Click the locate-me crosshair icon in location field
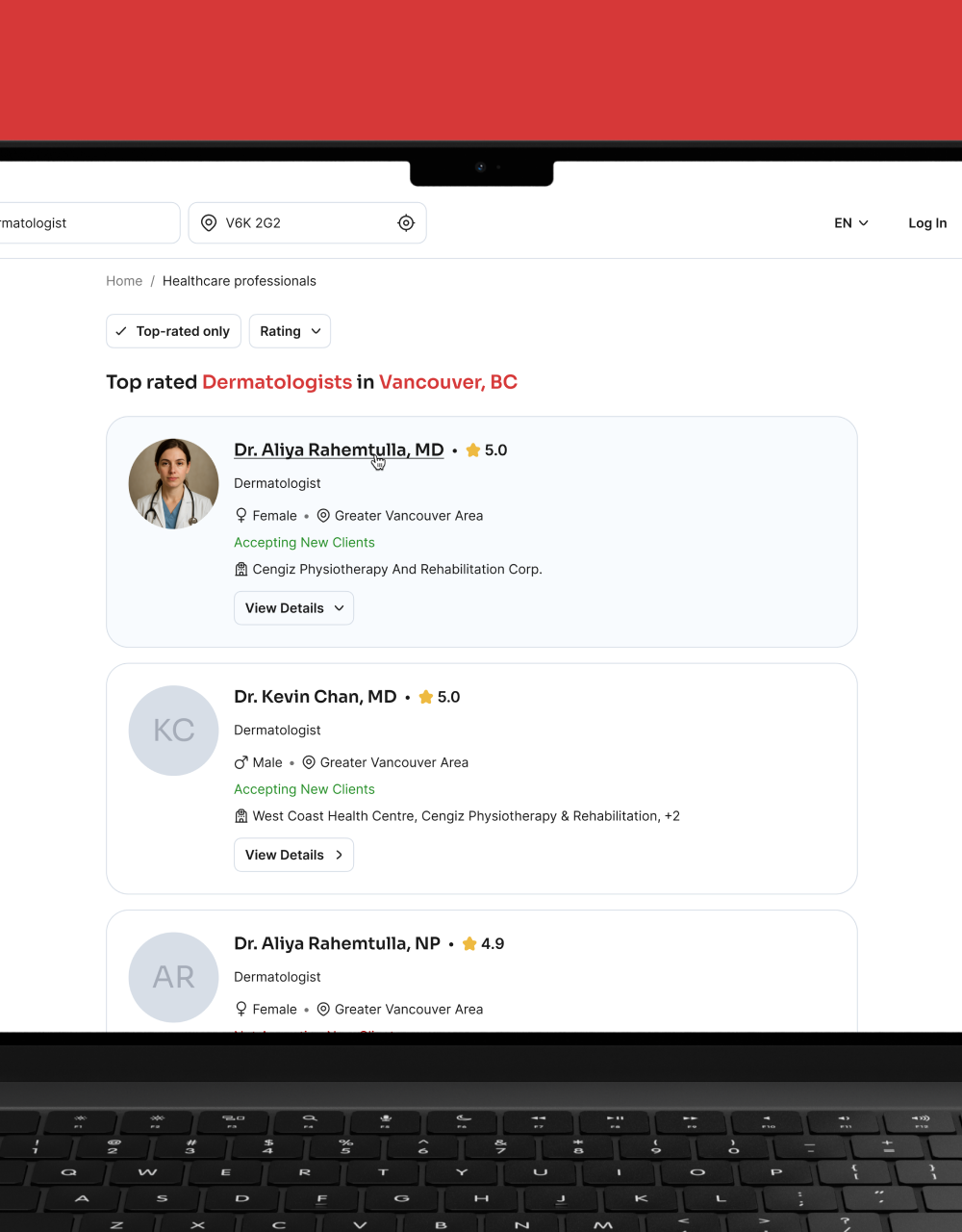 coord(406,223)
